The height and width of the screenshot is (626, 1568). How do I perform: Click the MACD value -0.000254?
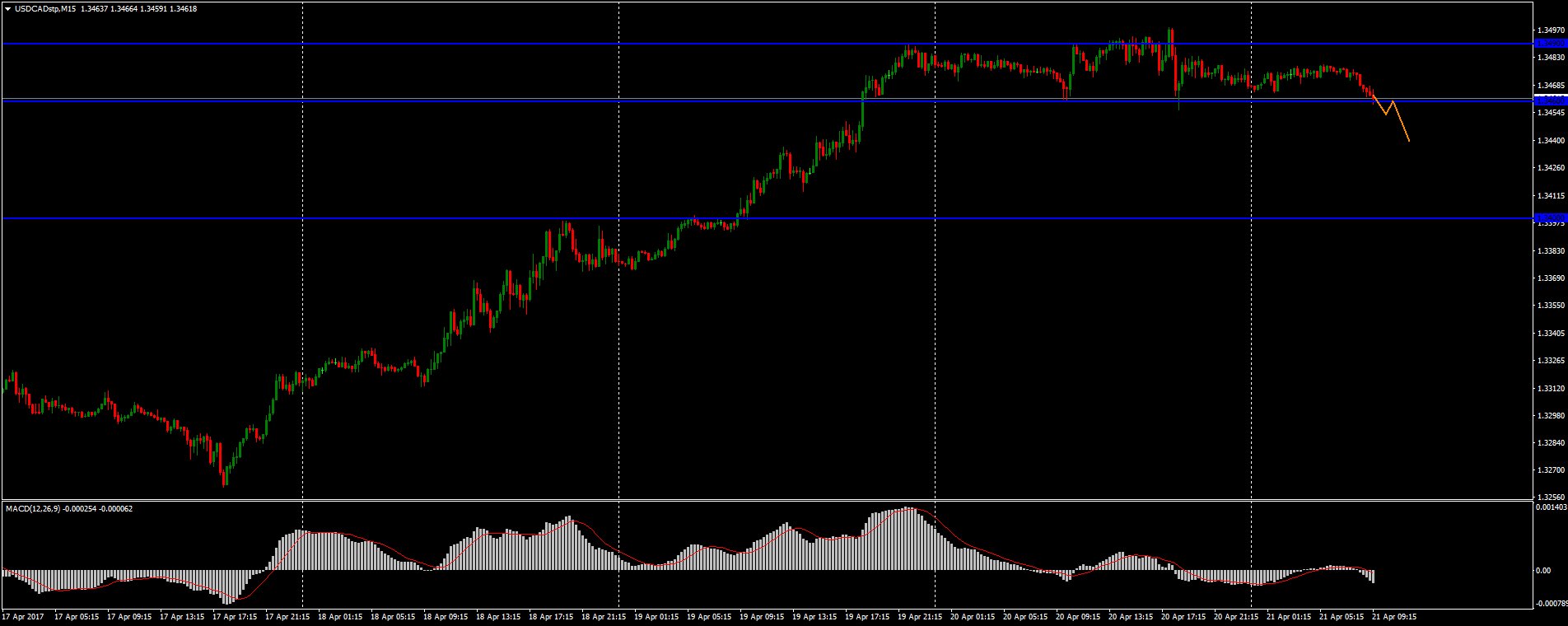pyautogui.click(x=79, y=508)
